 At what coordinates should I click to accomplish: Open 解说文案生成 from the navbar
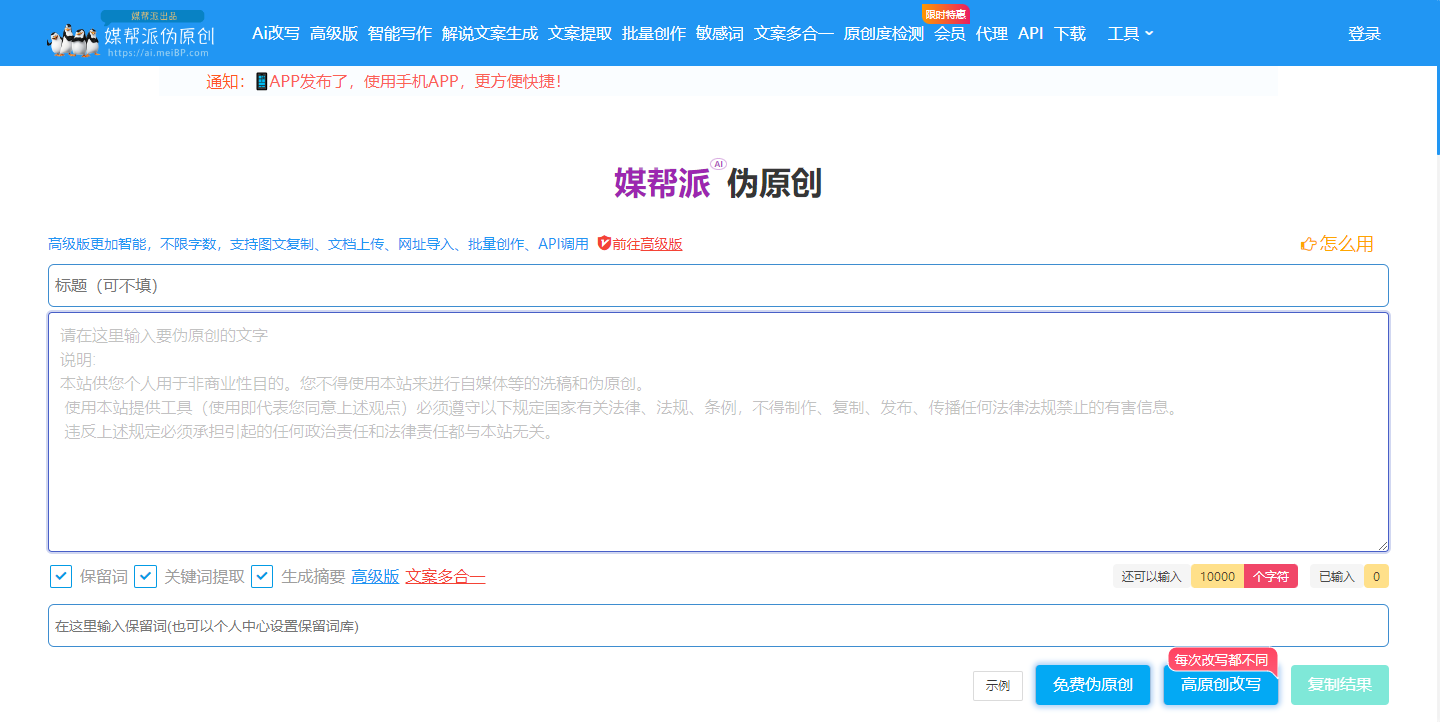tap(490, 33)
